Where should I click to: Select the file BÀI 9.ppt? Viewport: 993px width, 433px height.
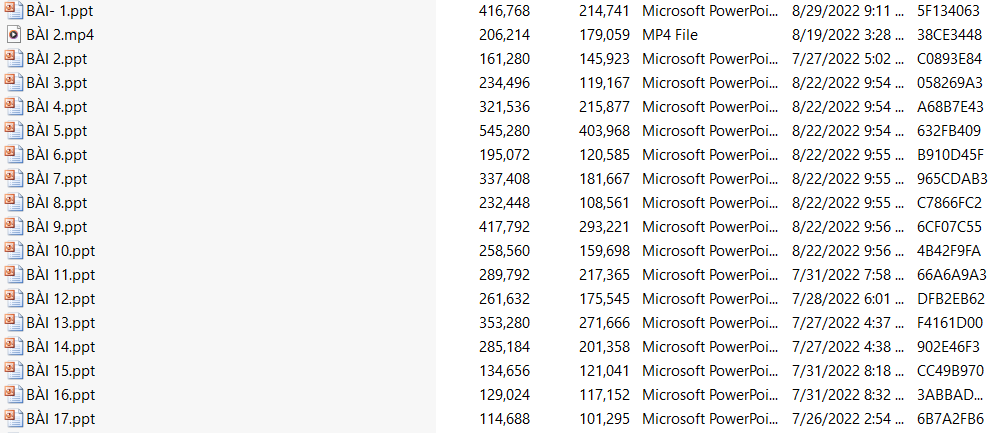pyautogui.click(x=57, y=226)
